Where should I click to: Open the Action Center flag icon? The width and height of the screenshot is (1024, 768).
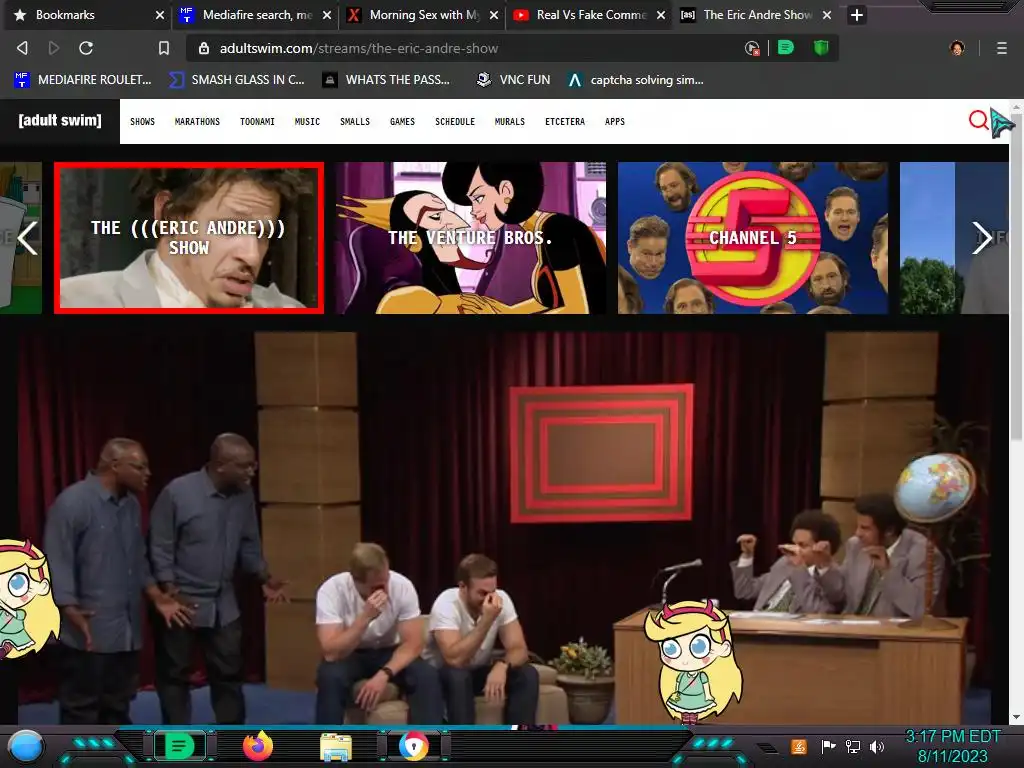pyautogui.click(x=828, y=746)
